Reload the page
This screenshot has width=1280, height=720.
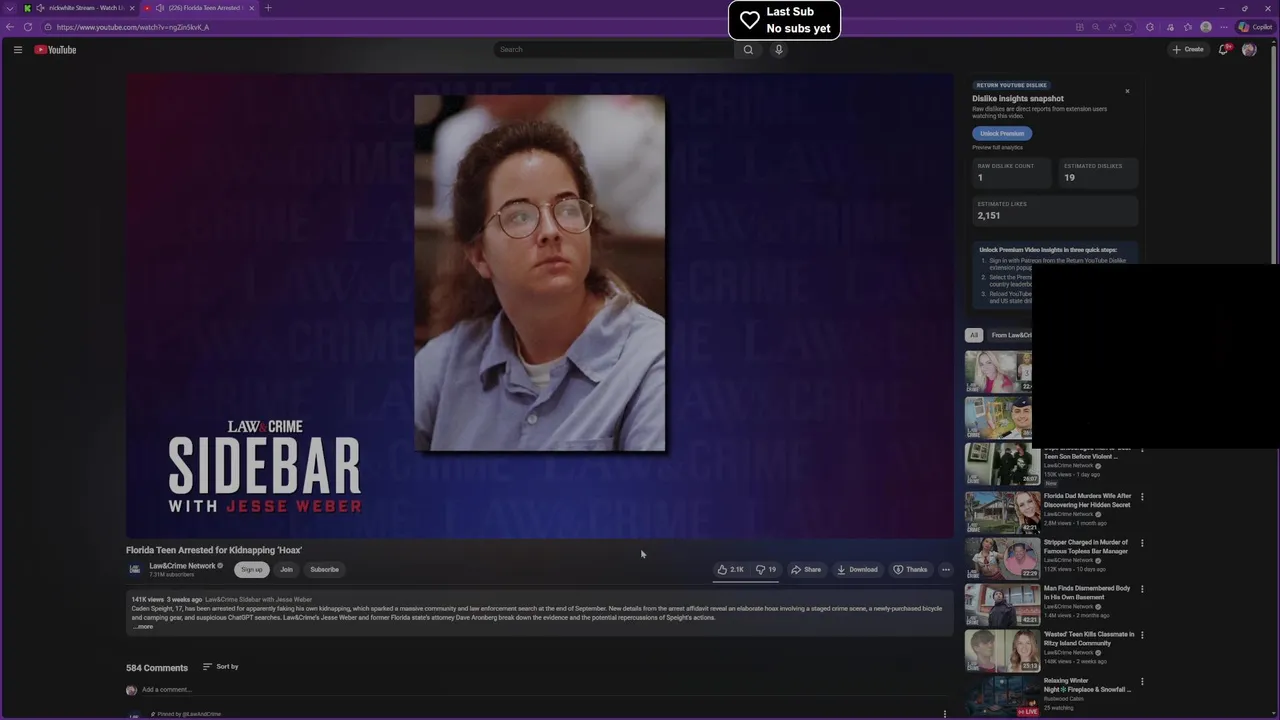pos(28,27)
